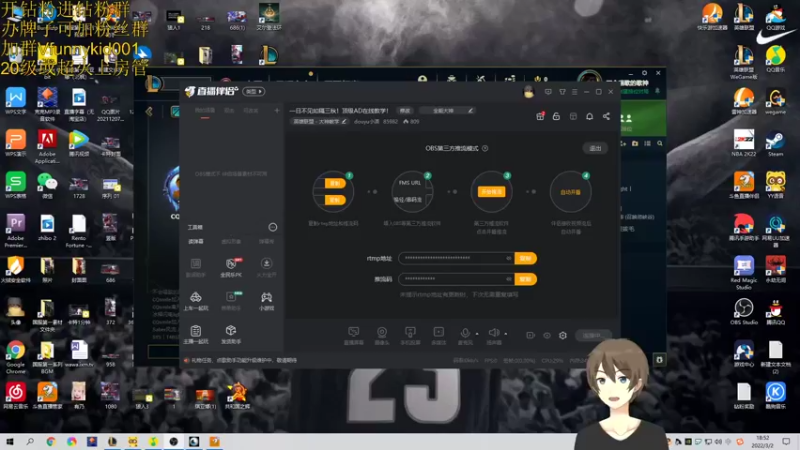
Task: Mute the speaker
Action: click(493, 334)
